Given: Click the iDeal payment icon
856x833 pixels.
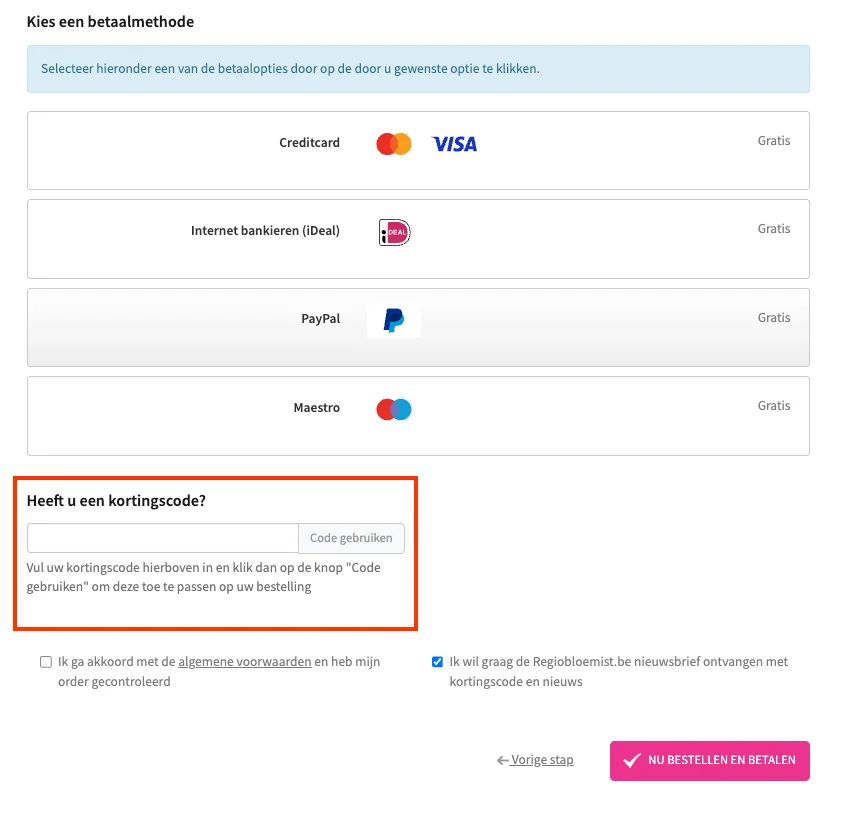Looking at the screenshot, I should (x=392, y=231).
